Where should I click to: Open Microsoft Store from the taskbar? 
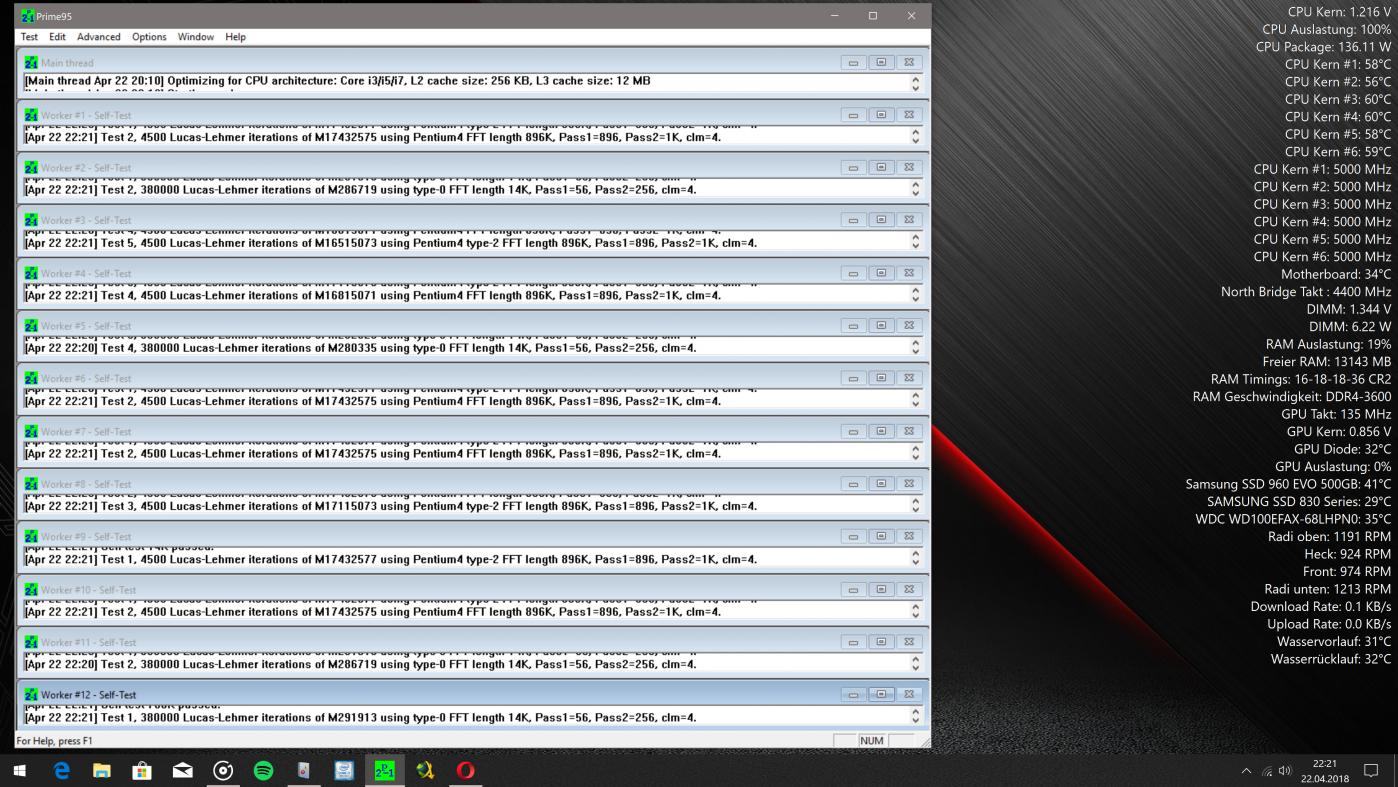pos(142,770)
